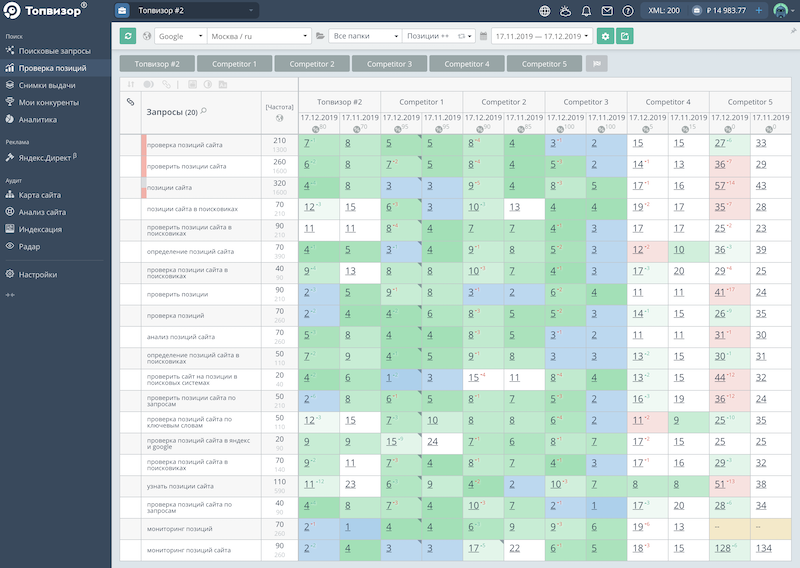Click the link chain icon in table toolbar
This screenshot has height=568, width=800.
166,84
